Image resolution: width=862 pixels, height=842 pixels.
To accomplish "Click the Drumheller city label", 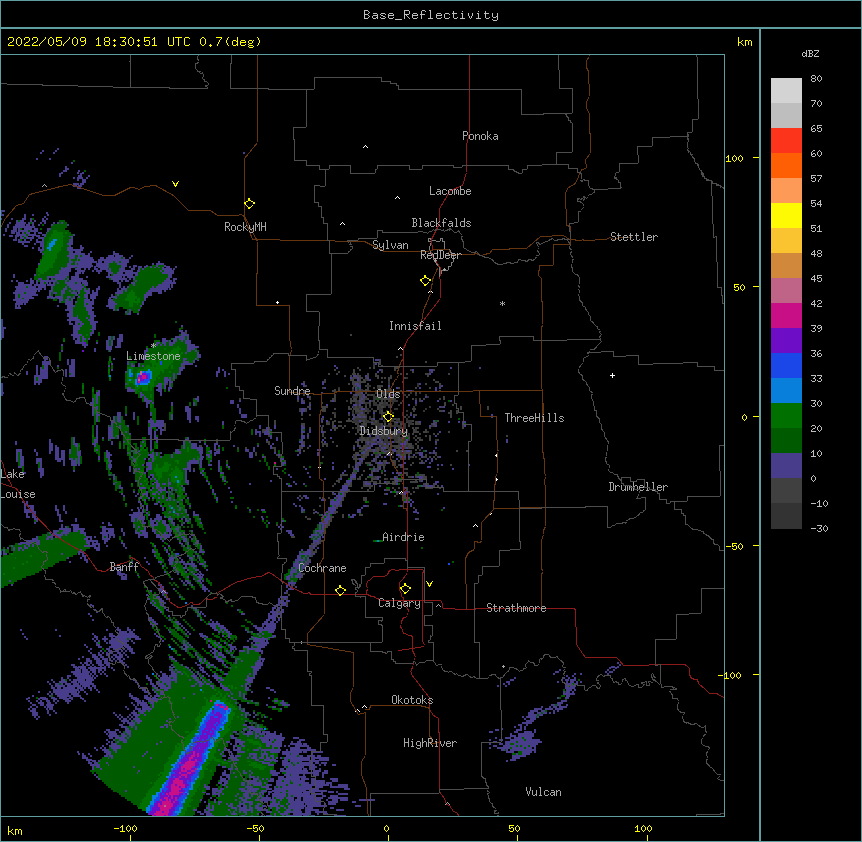I will 638,487.
